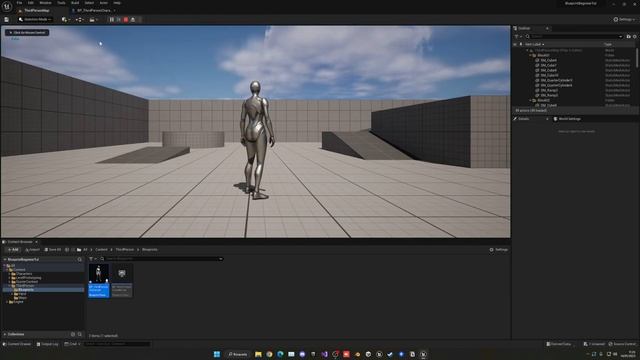Select SM_Cube4 under Block01 in Outliner
The image size is (640, 360).
(548, 60)
